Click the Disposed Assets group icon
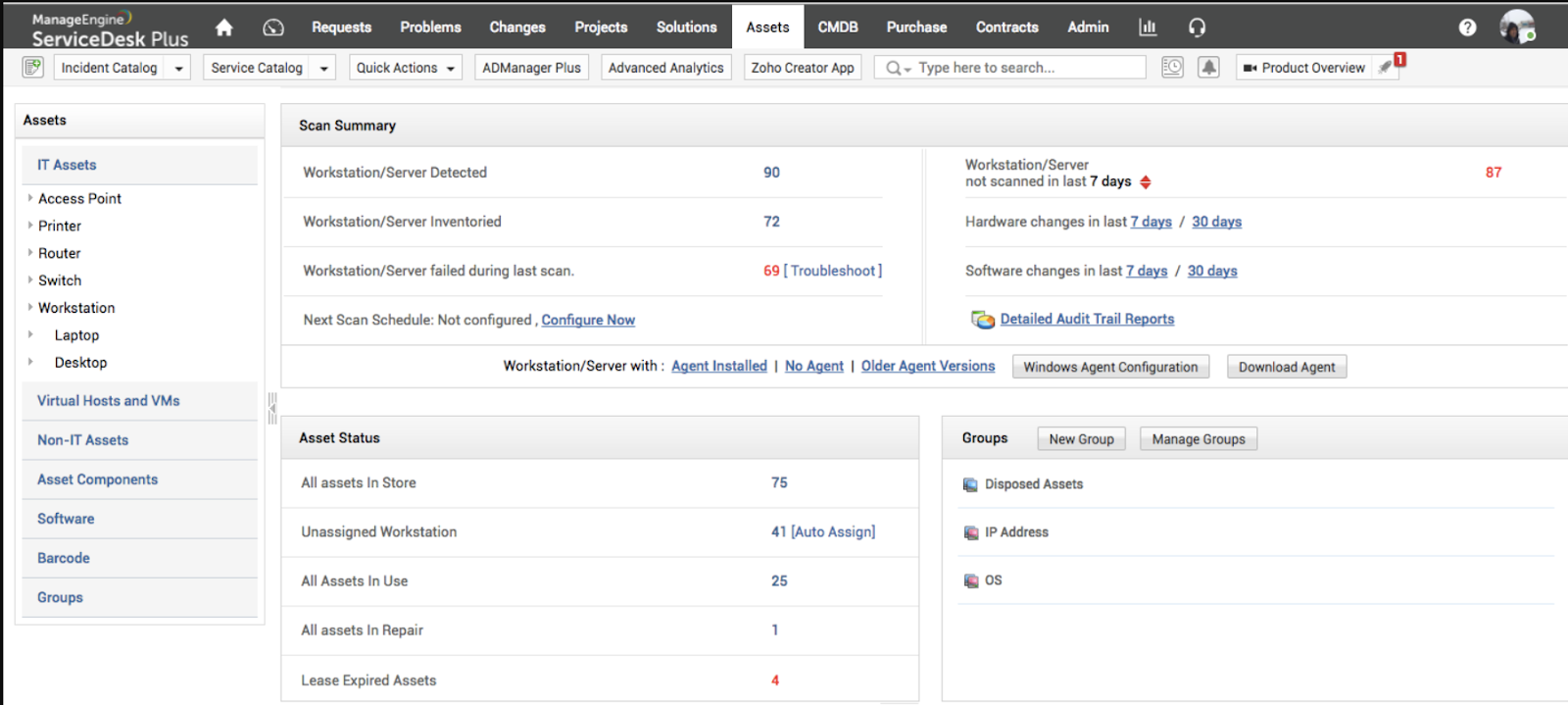Viewport: 1568px width, 705px height. tap(970, 484)
